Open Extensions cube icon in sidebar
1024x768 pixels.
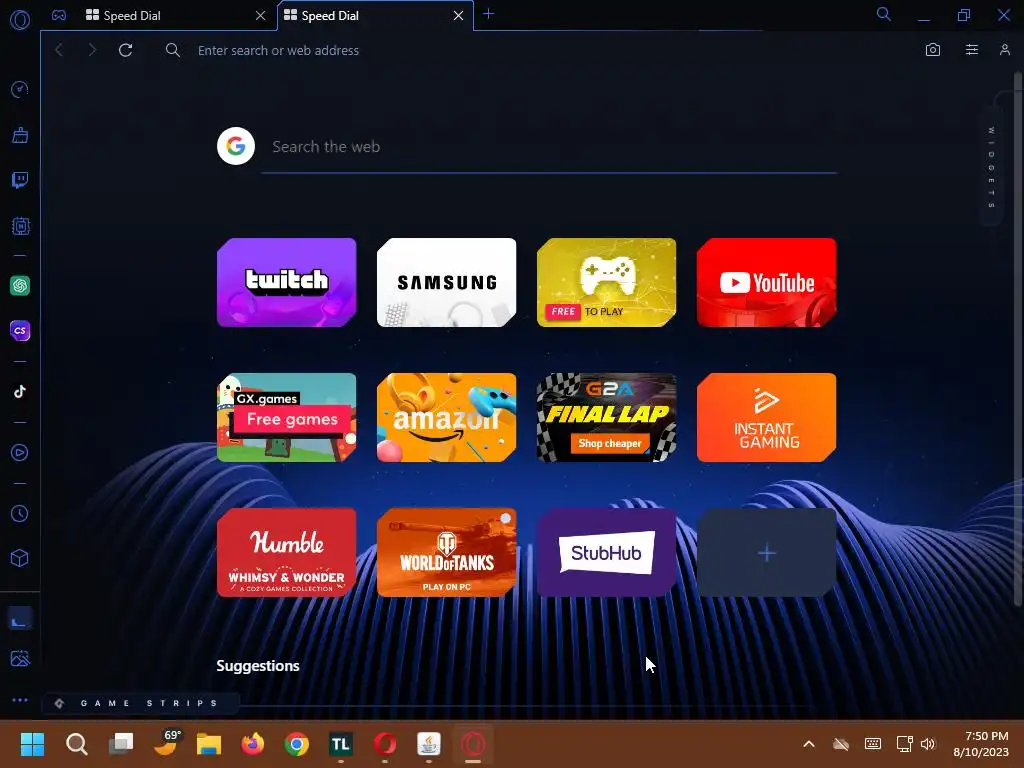[x=20, y=558]
